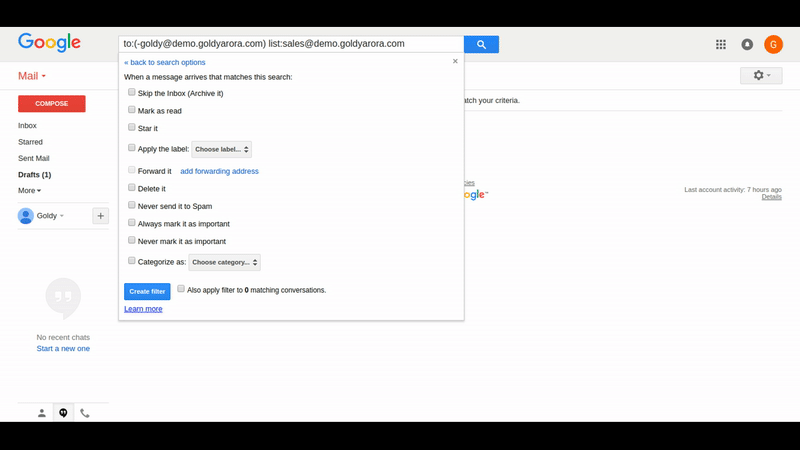This screenshot has height=450, width=800.
Task: Close the filter options panel
Action: (455, 61)
